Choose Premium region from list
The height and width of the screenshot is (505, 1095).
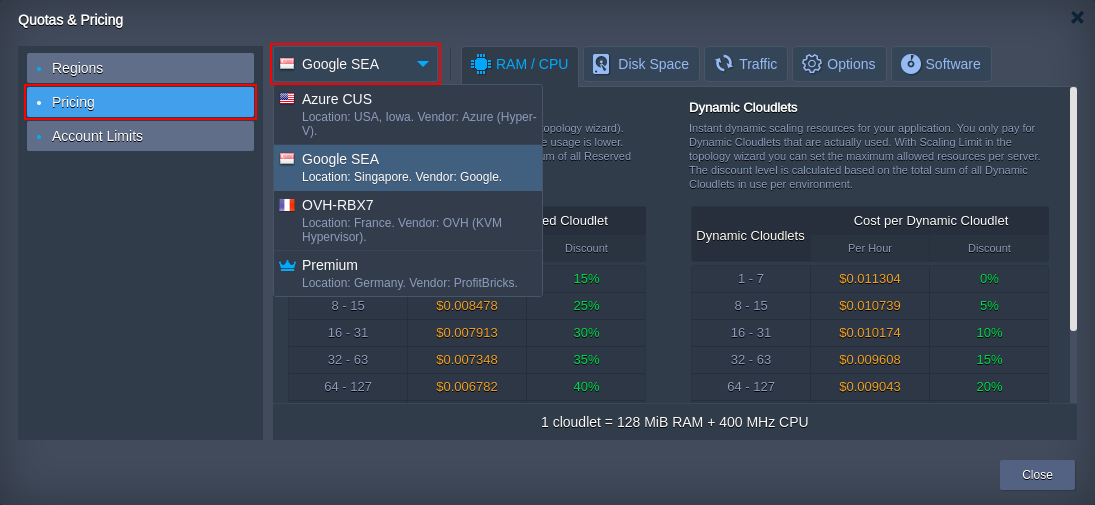[x=408, y=273]
